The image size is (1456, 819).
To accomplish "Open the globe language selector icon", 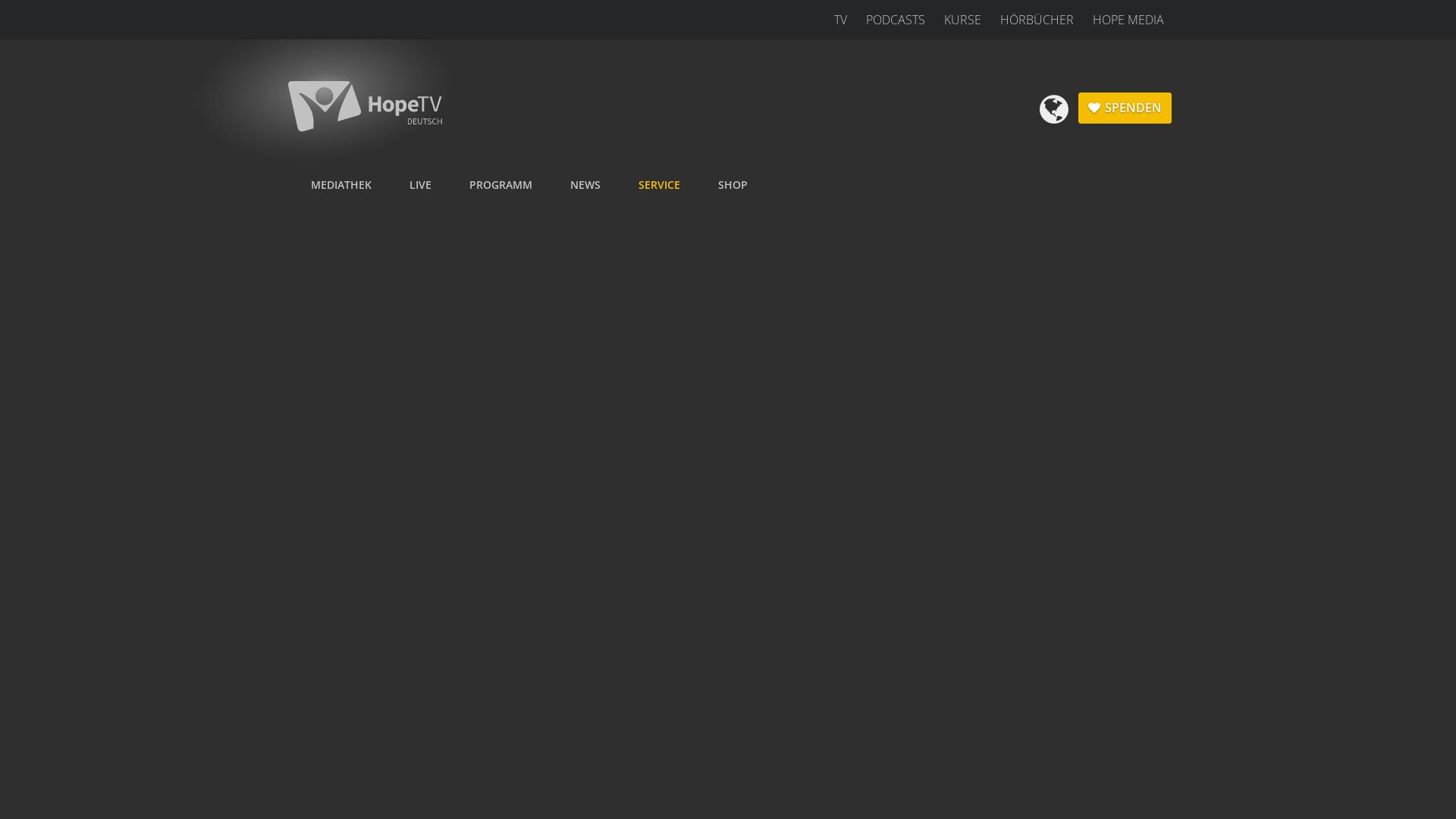I will pos(1053,109).
